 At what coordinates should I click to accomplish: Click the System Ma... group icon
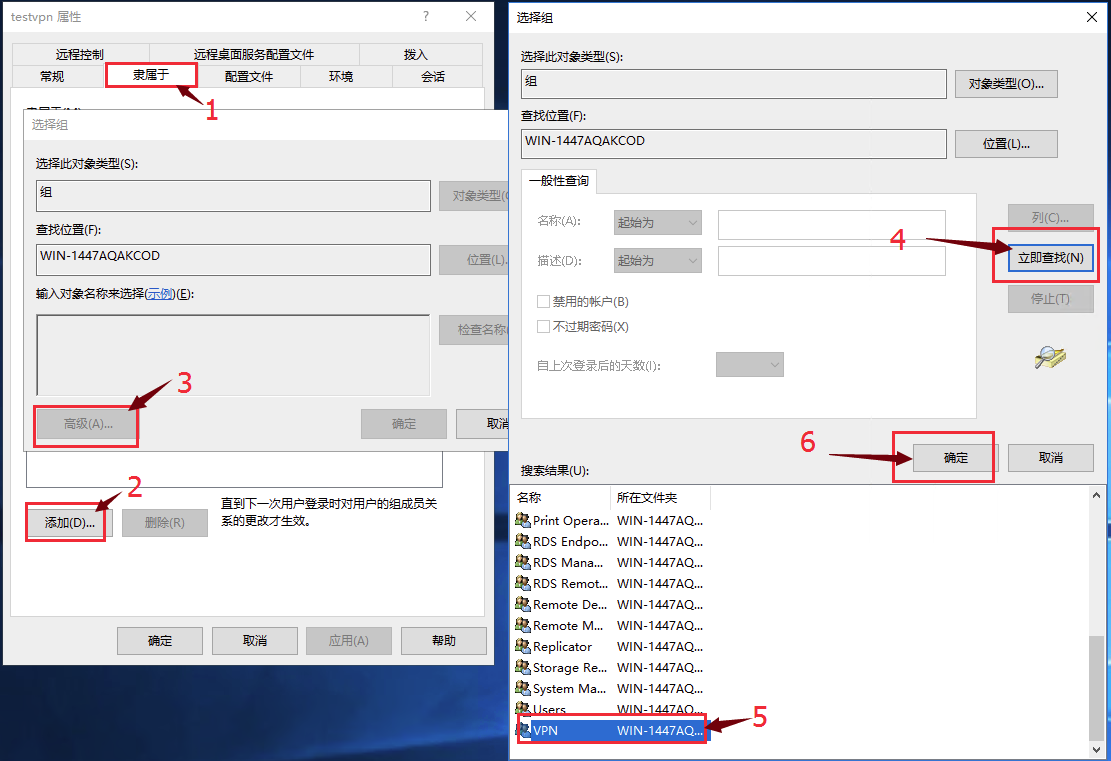[523, 688]
